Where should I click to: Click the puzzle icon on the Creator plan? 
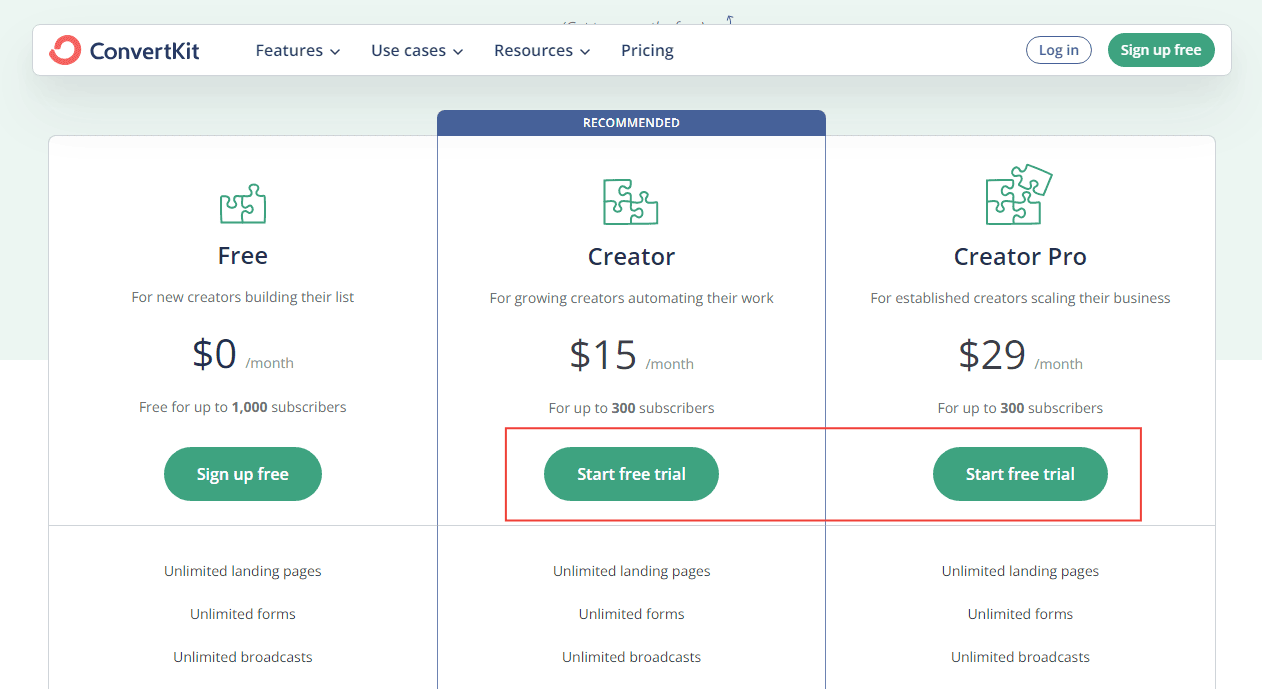point(631,202)
